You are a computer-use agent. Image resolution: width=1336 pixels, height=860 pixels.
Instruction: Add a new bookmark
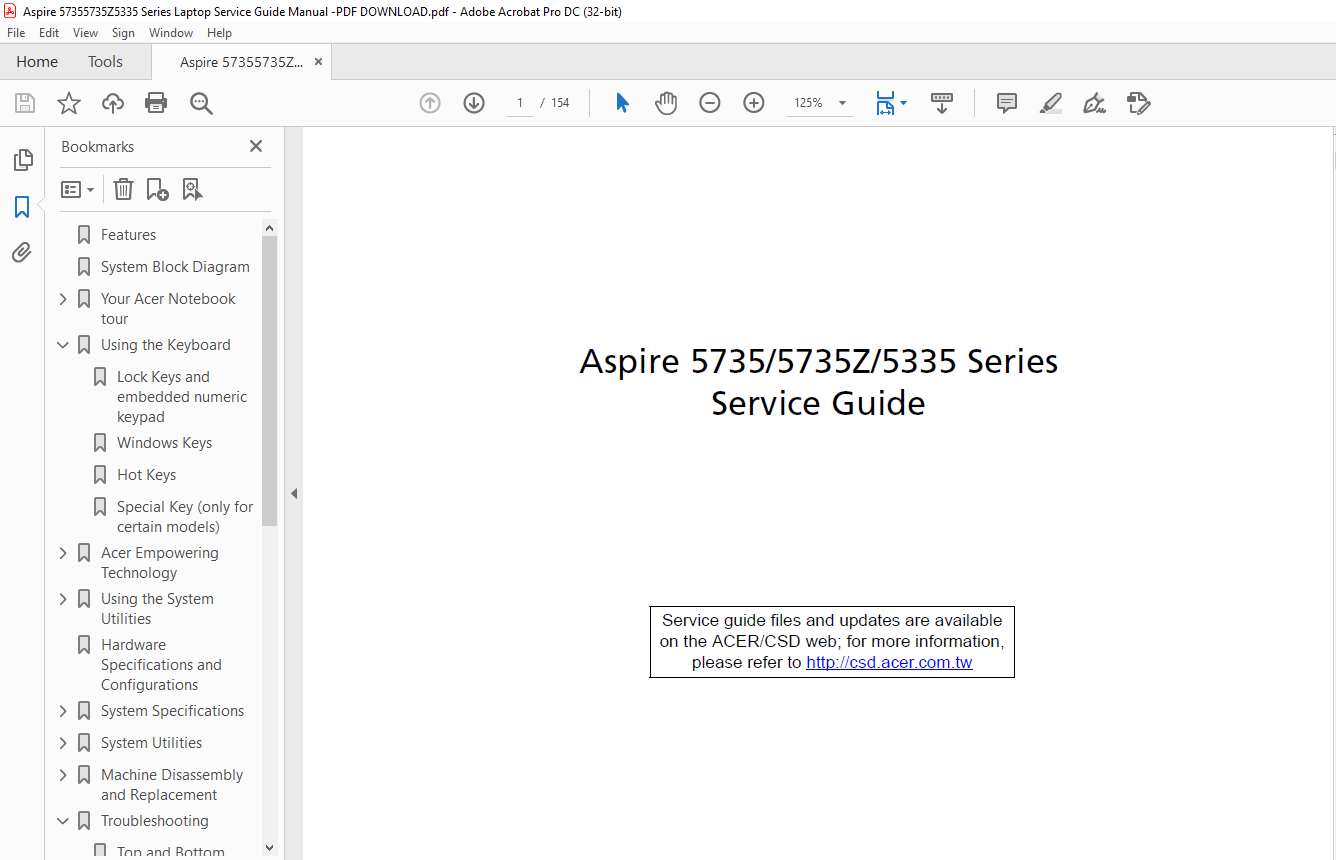click(x=157, y=189)
